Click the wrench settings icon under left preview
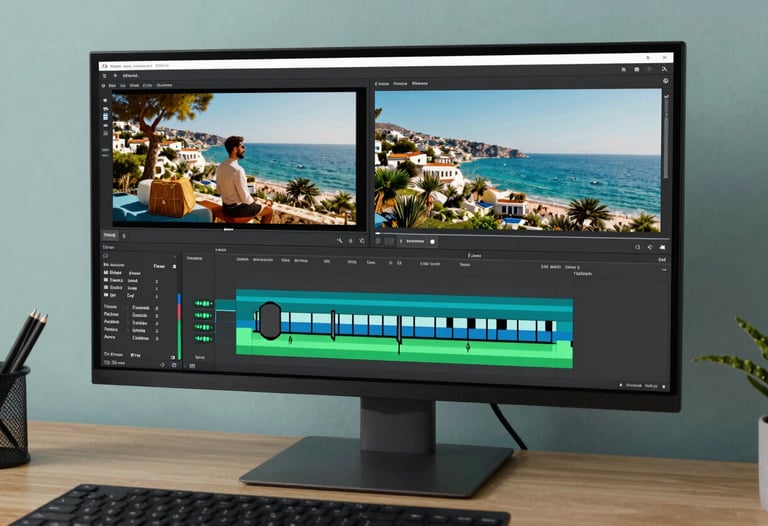 coord(339,240)
